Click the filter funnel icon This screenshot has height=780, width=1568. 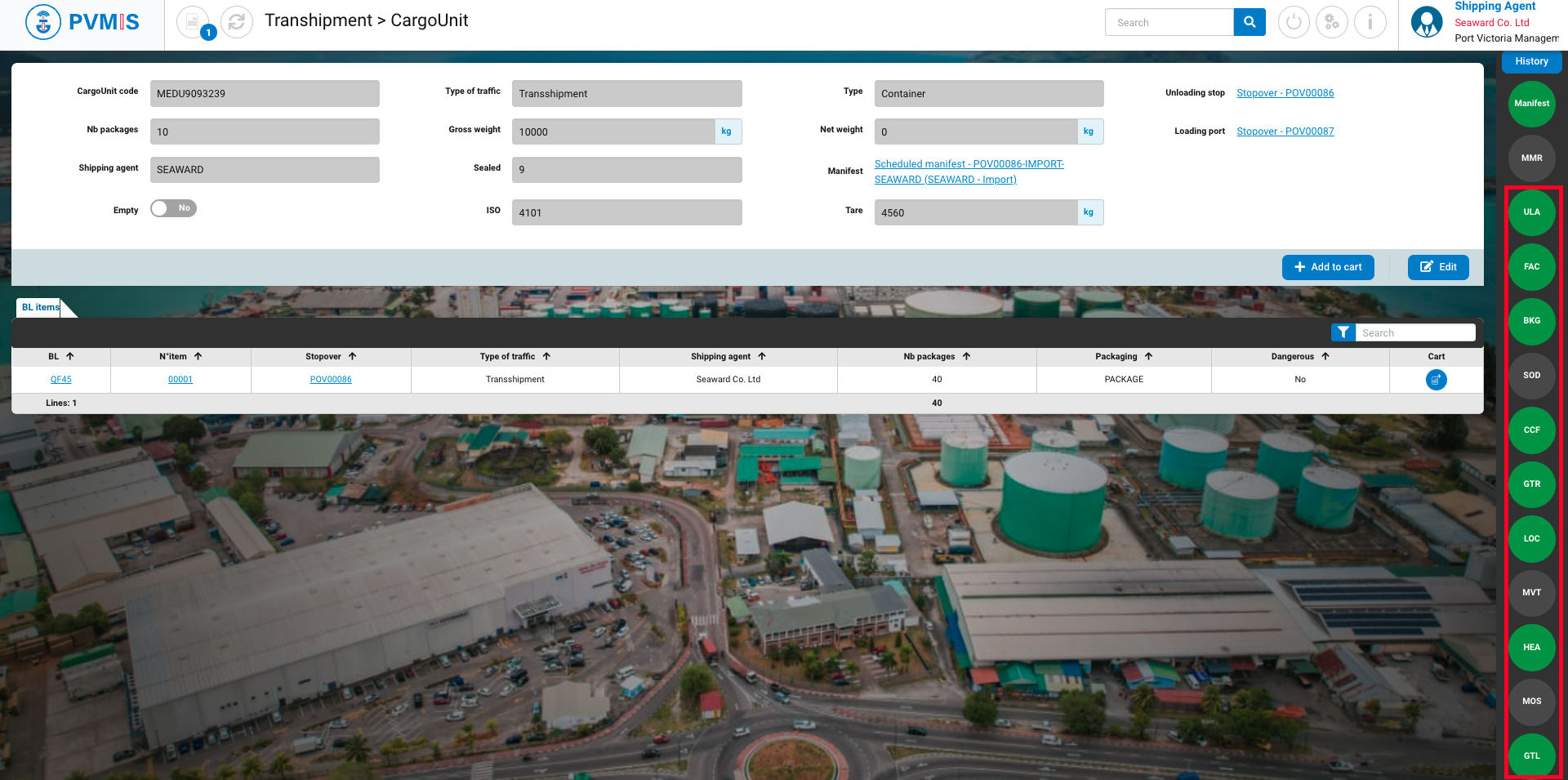pyautogui.click(x=1343, y=332)
